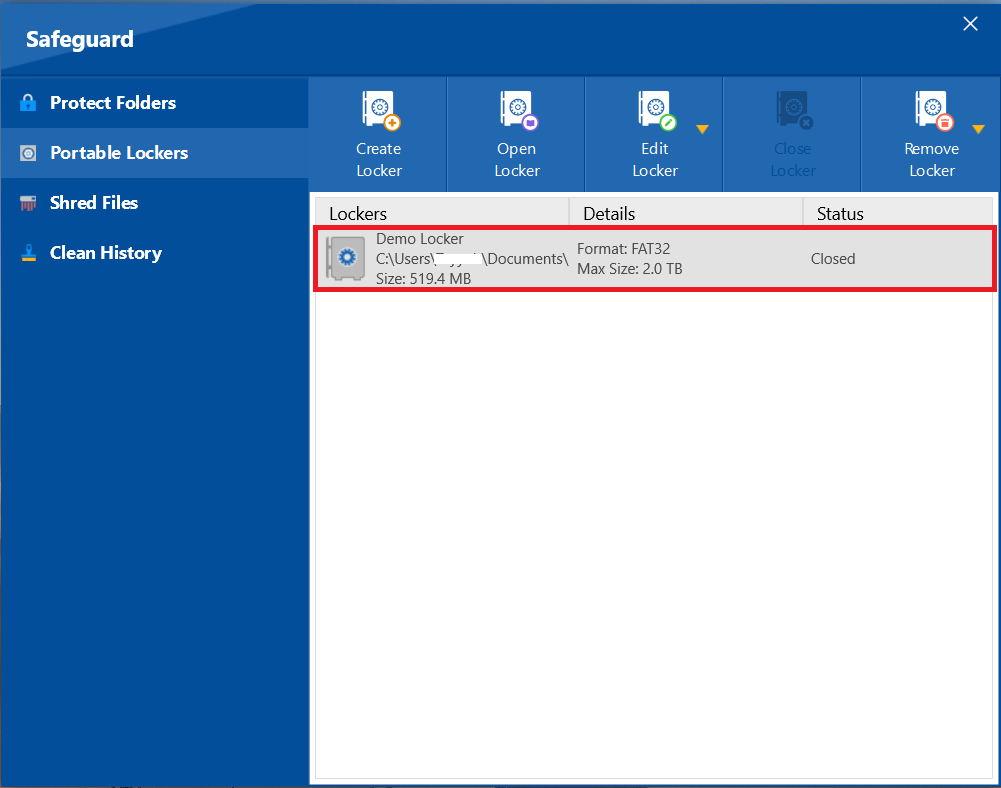The height and width of the screenshot is (788, 1001).
Task: Click the Create Locker label
Action: [x=379, y=160]
